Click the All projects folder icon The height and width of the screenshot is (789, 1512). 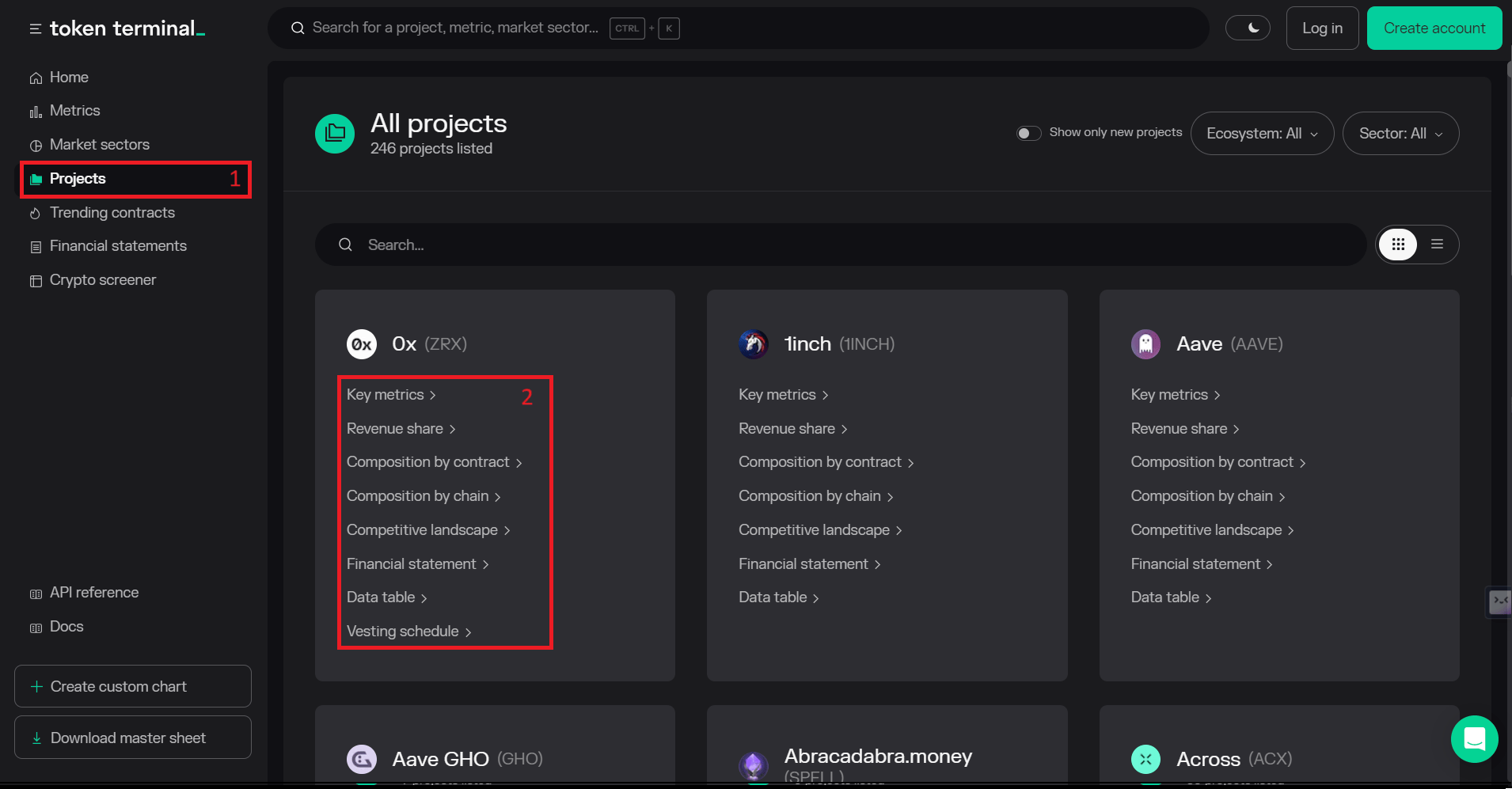coord(335,134)
